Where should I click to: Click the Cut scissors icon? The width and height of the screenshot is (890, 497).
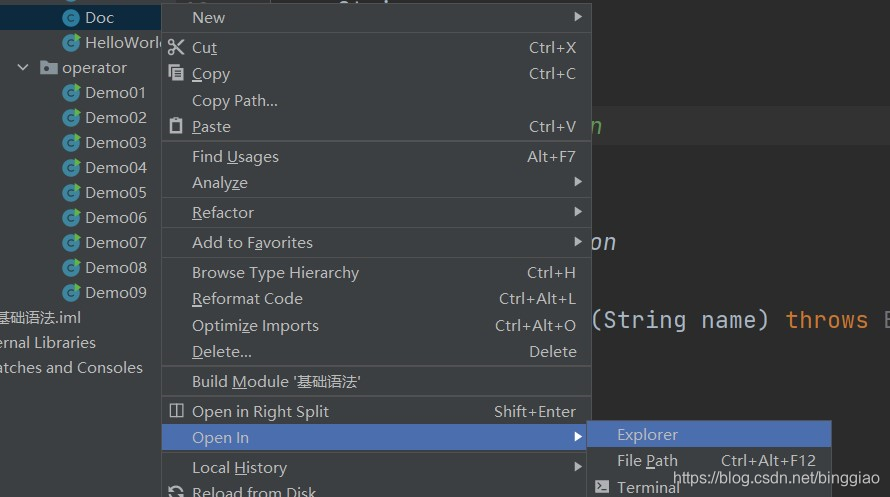176,47
